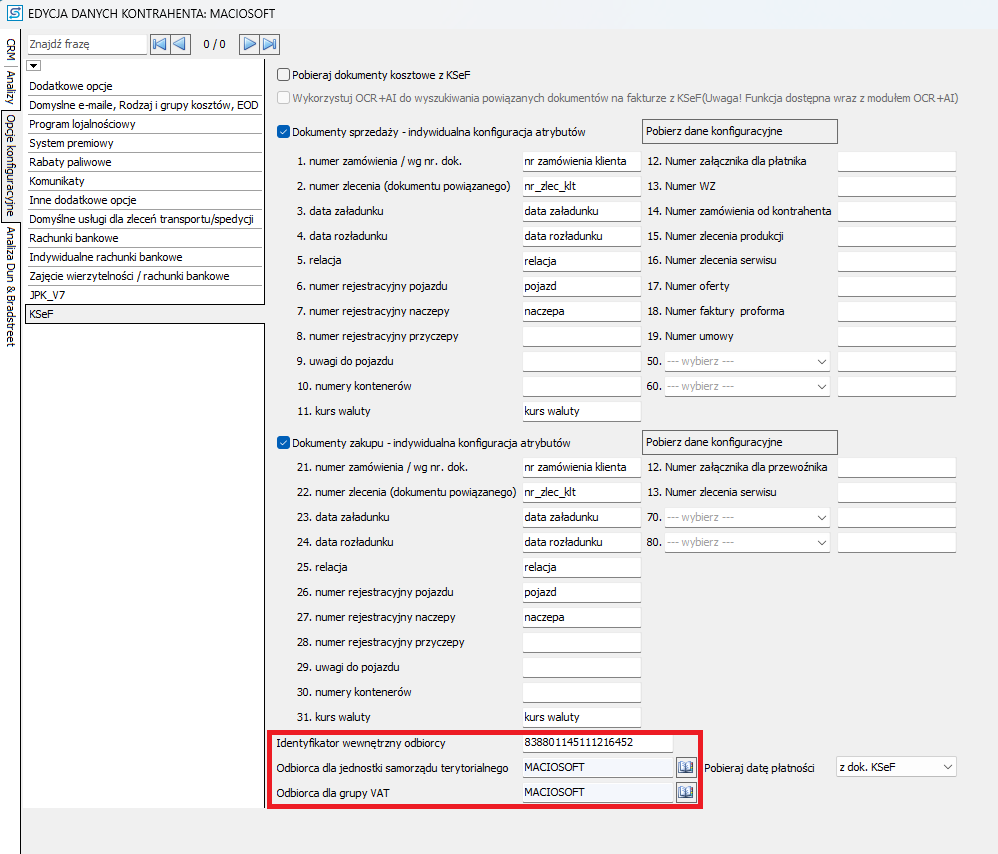Open Program lojalnościowy section
The image size is (998, 854).
144,124
